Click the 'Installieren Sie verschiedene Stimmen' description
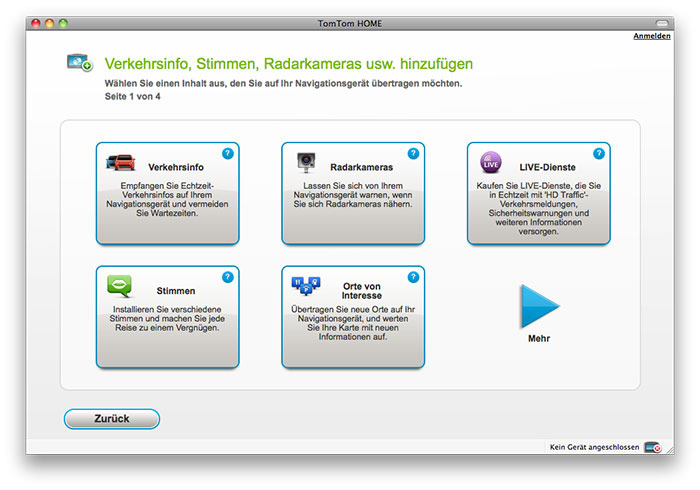The height and width of the screenshot is (490, 700). (167, 319)
